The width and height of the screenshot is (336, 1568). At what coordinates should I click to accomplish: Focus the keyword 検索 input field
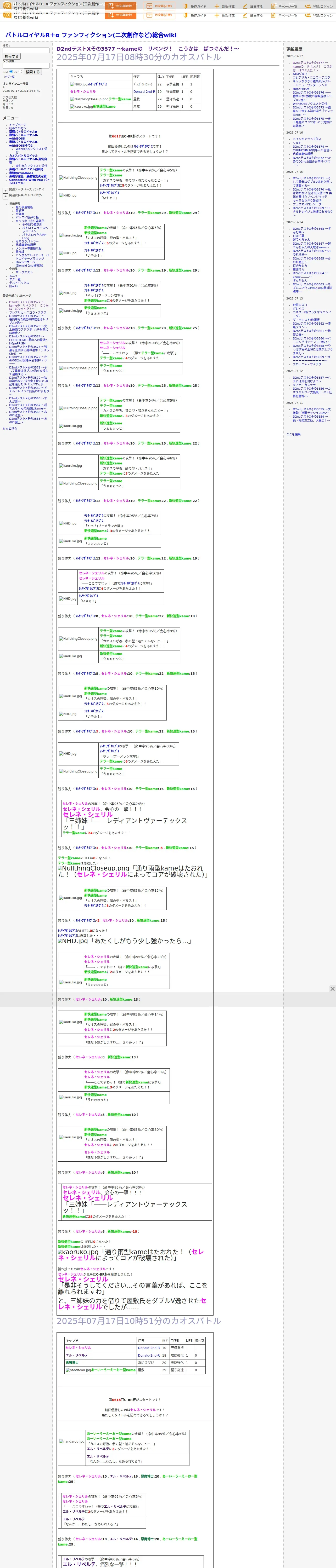pyautogui.click(x=26, y=50)
